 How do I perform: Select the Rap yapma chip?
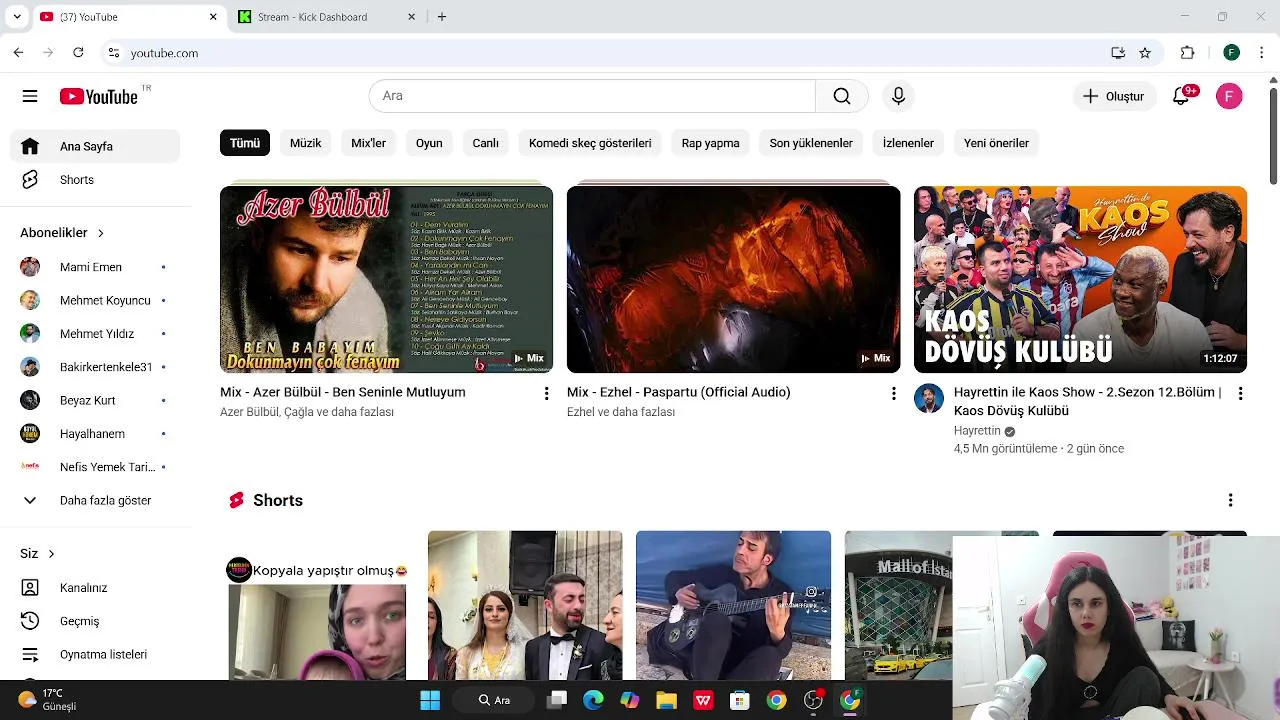(710, 143)
